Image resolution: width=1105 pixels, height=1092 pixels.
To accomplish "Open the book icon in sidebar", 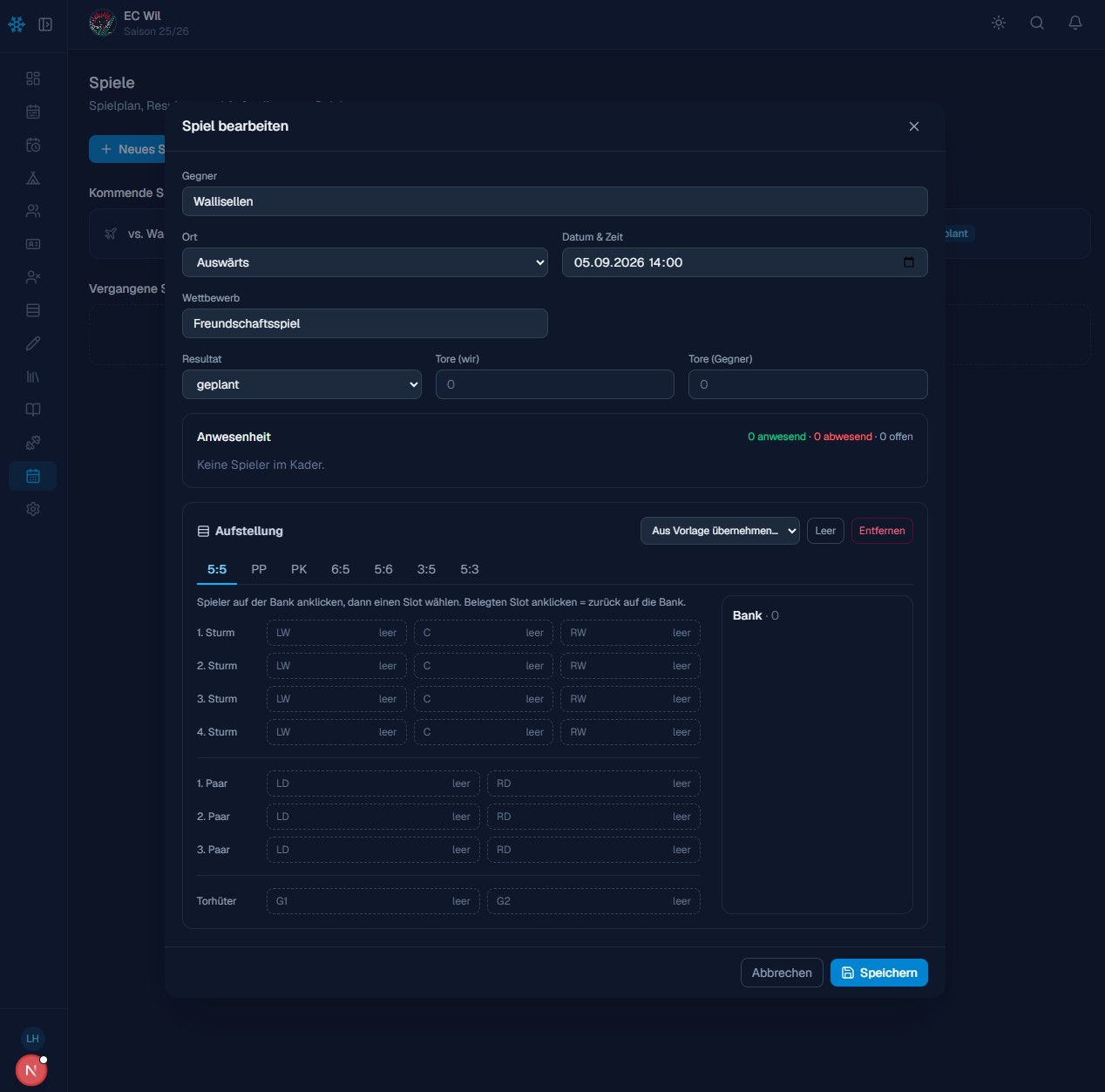I will point(33,410).
